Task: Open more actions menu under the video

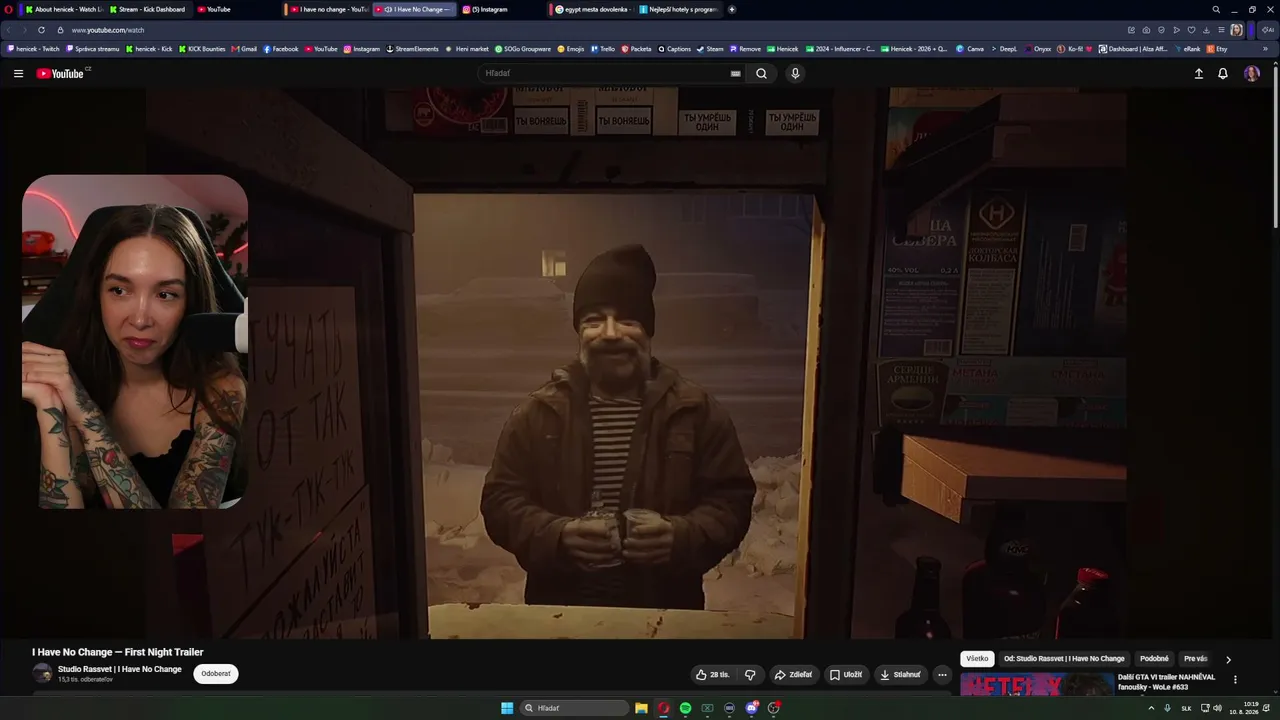Action: [942, 675]
